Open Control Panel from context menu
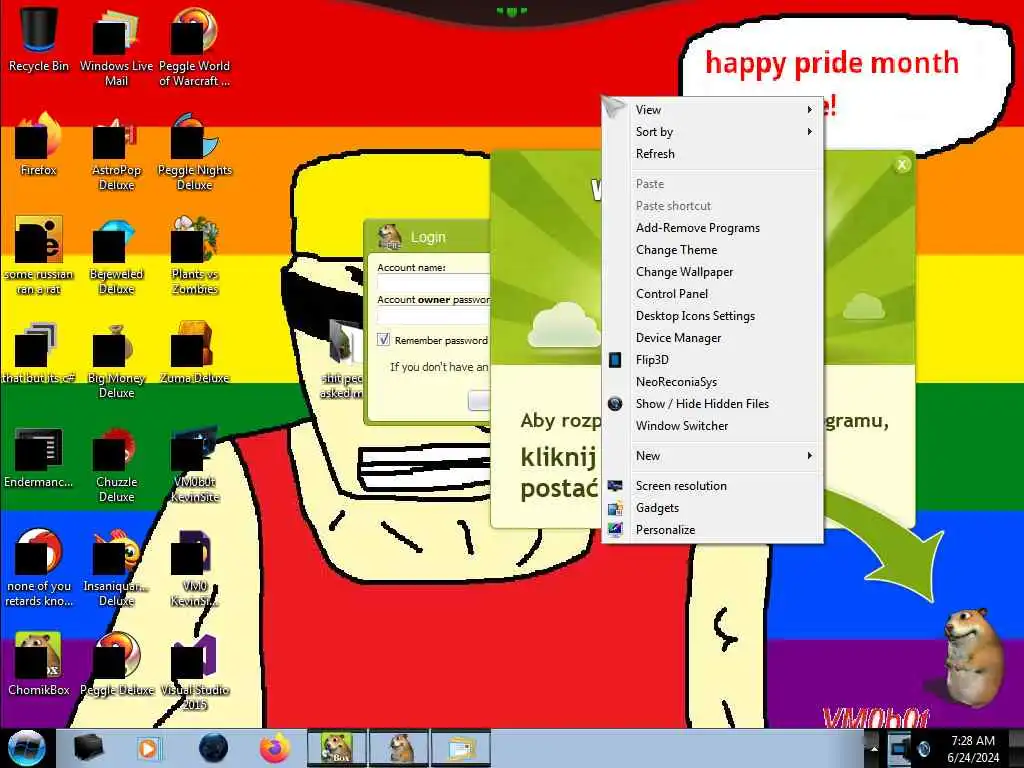The image size is (1024, 768). 712,294
